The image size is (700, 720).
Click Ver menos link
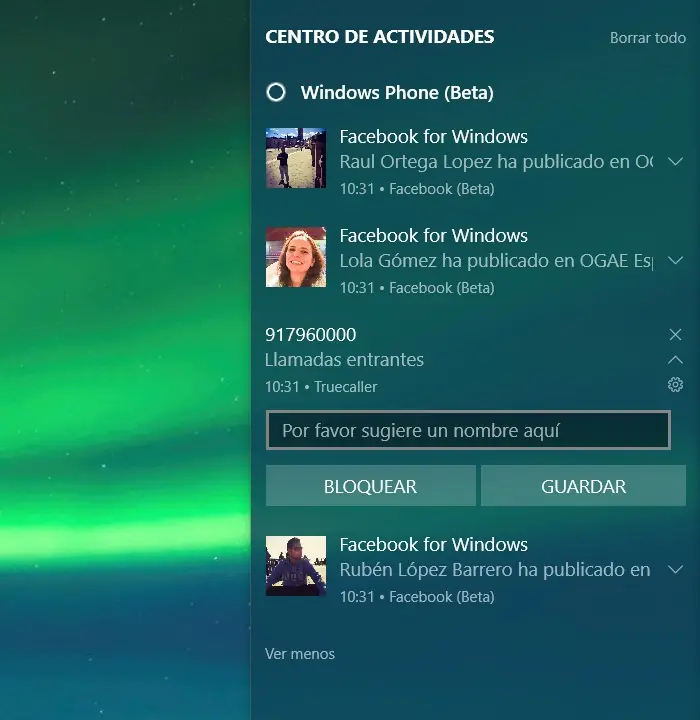pos(299,654)
